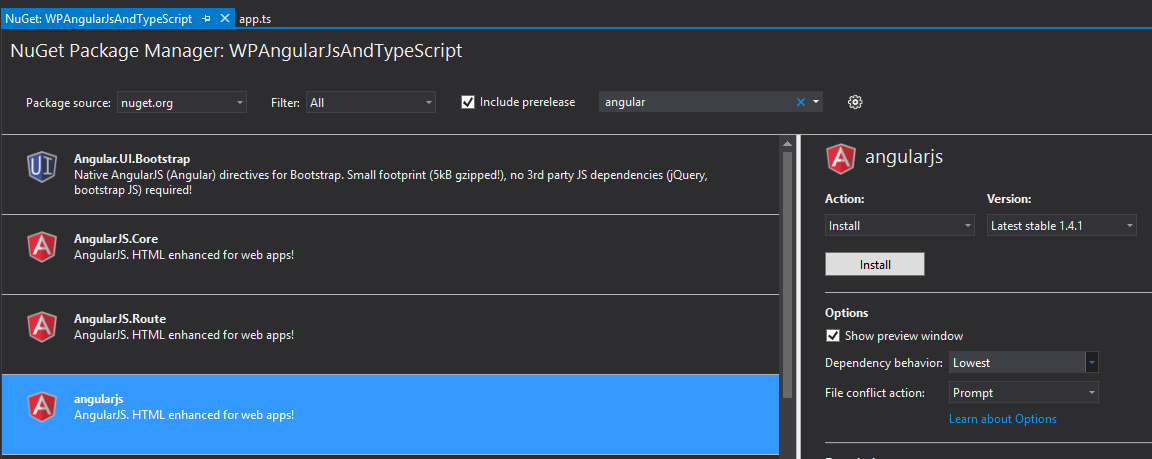Pin the NuGet tab with pin icon

click(206, 19)
